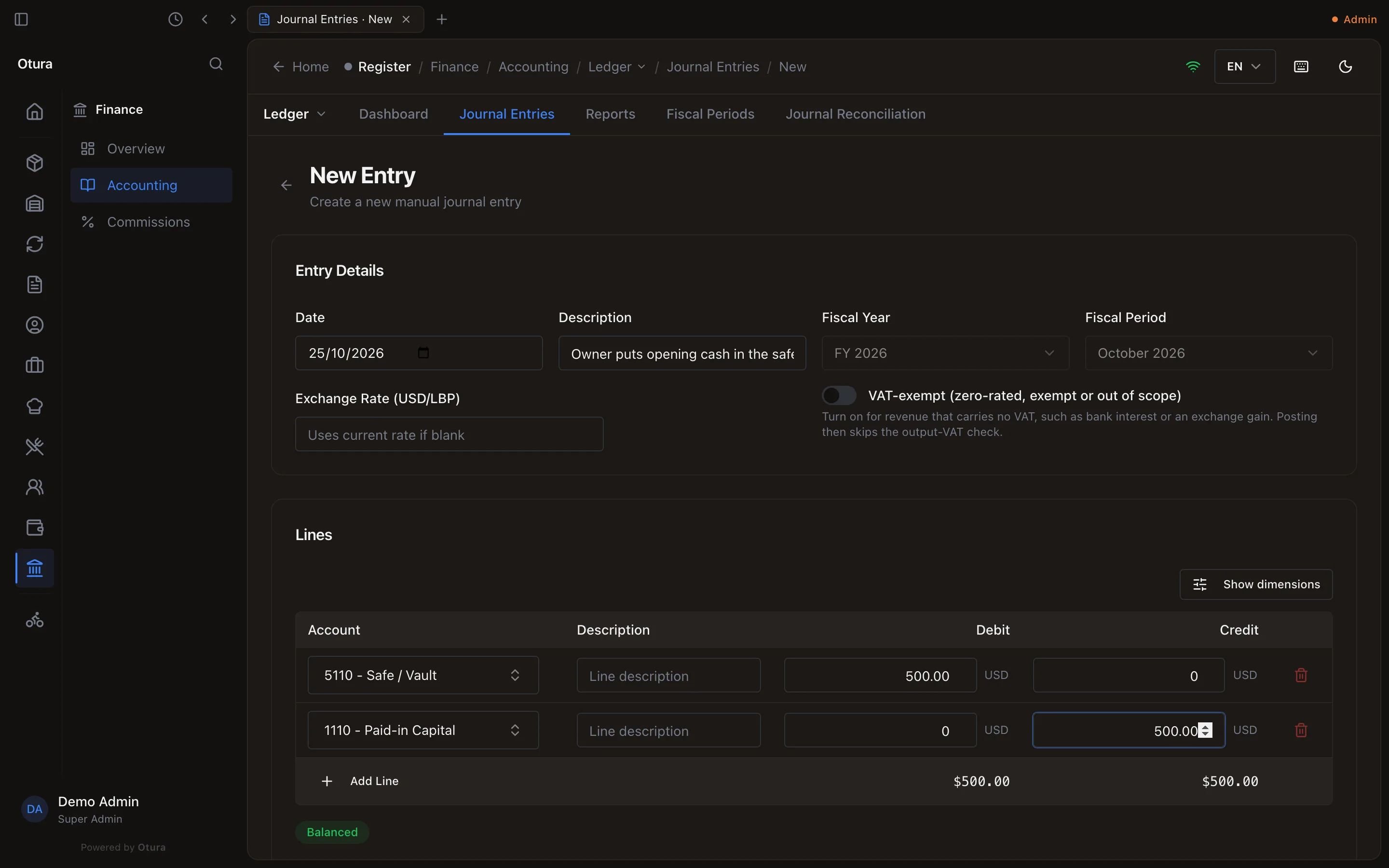Click the Exchange Rate input field
This screenshot has height=868, width=1389.
pyautogui.click(x=449, y=434)
